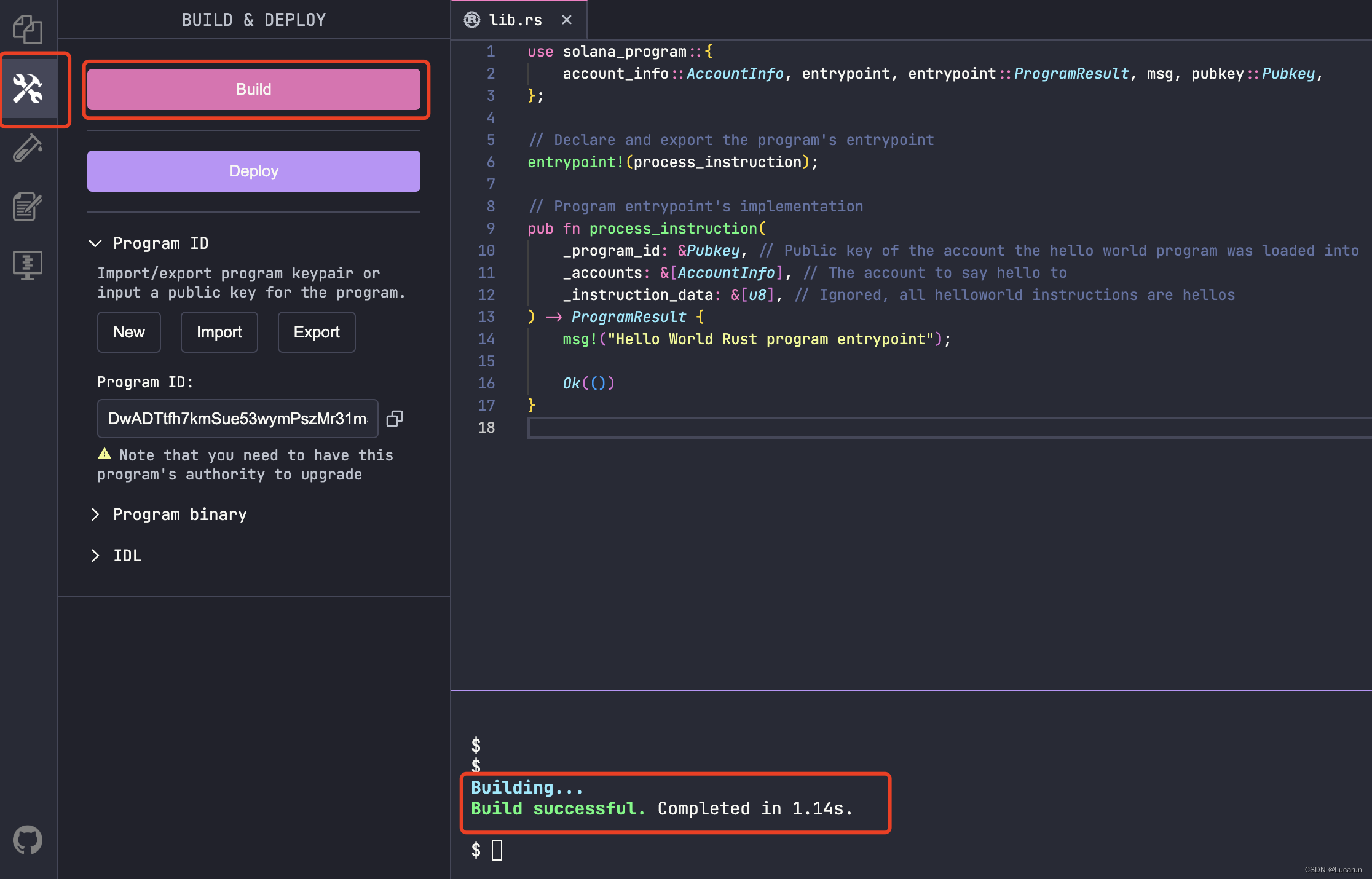Generate a New program keypair
The width and height of the screenshot is (1372, 879).
[129, 332]
